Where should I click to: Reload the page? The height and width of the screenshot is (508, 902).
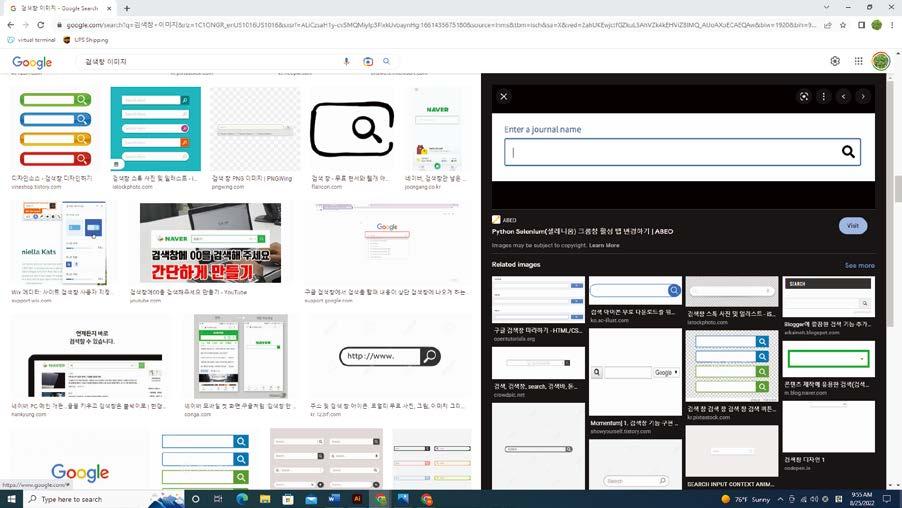click(41, 25)
